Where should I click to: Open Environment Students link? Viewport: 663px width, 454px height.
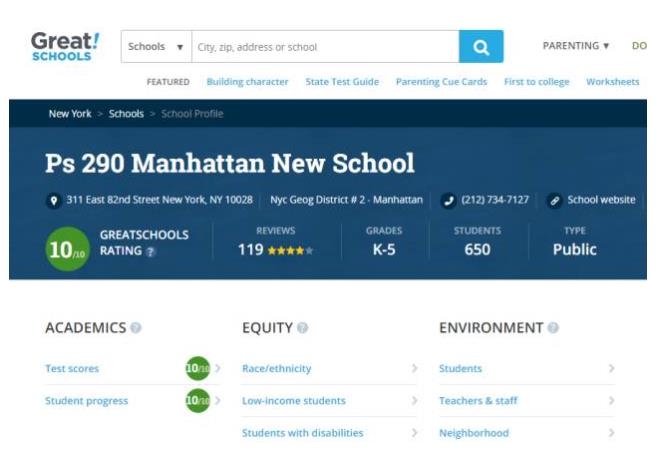click(460, 368)
